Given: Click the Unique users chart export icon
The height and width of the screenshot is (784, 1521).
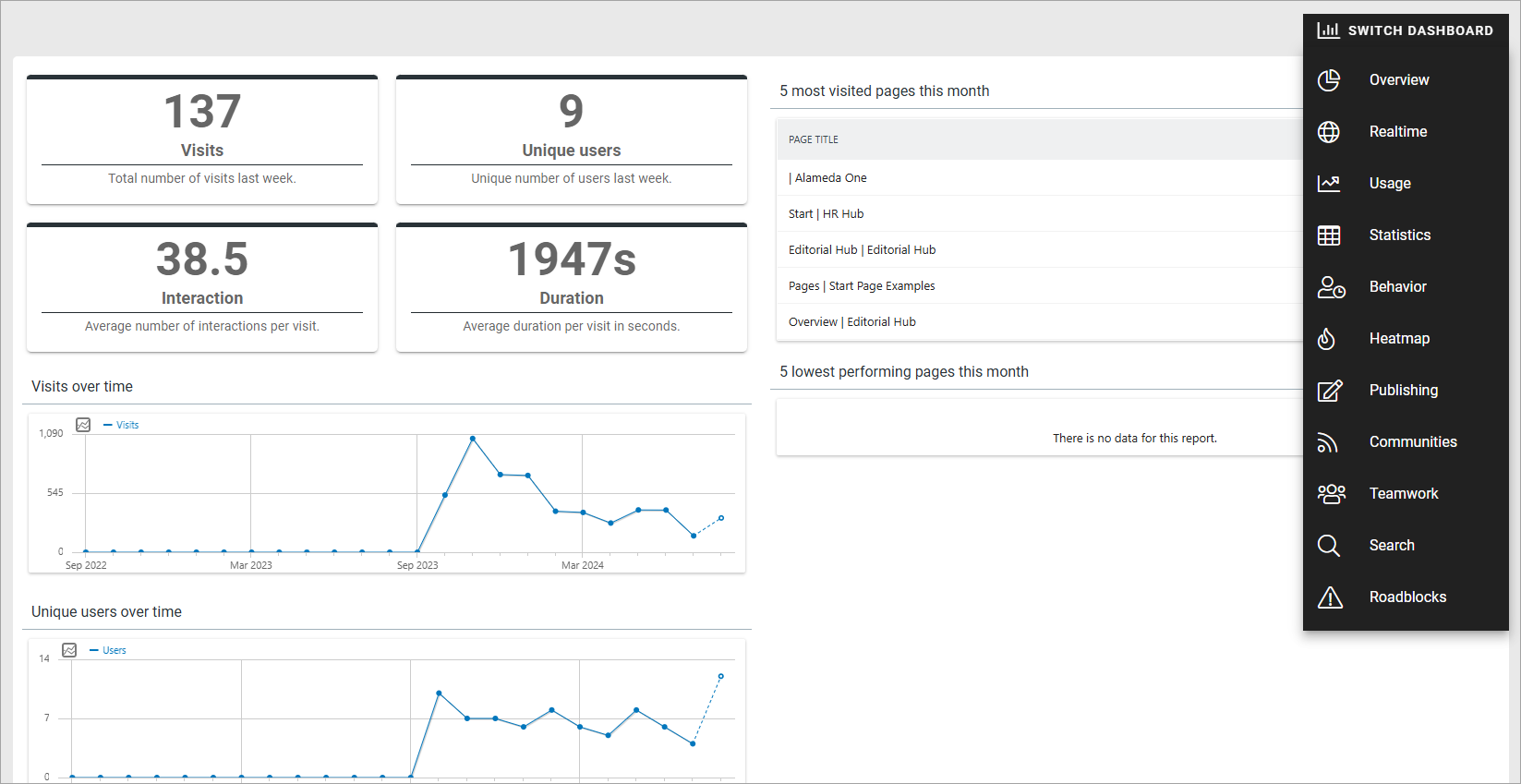Looking at the screenshot, I should (x=69, y=650).
